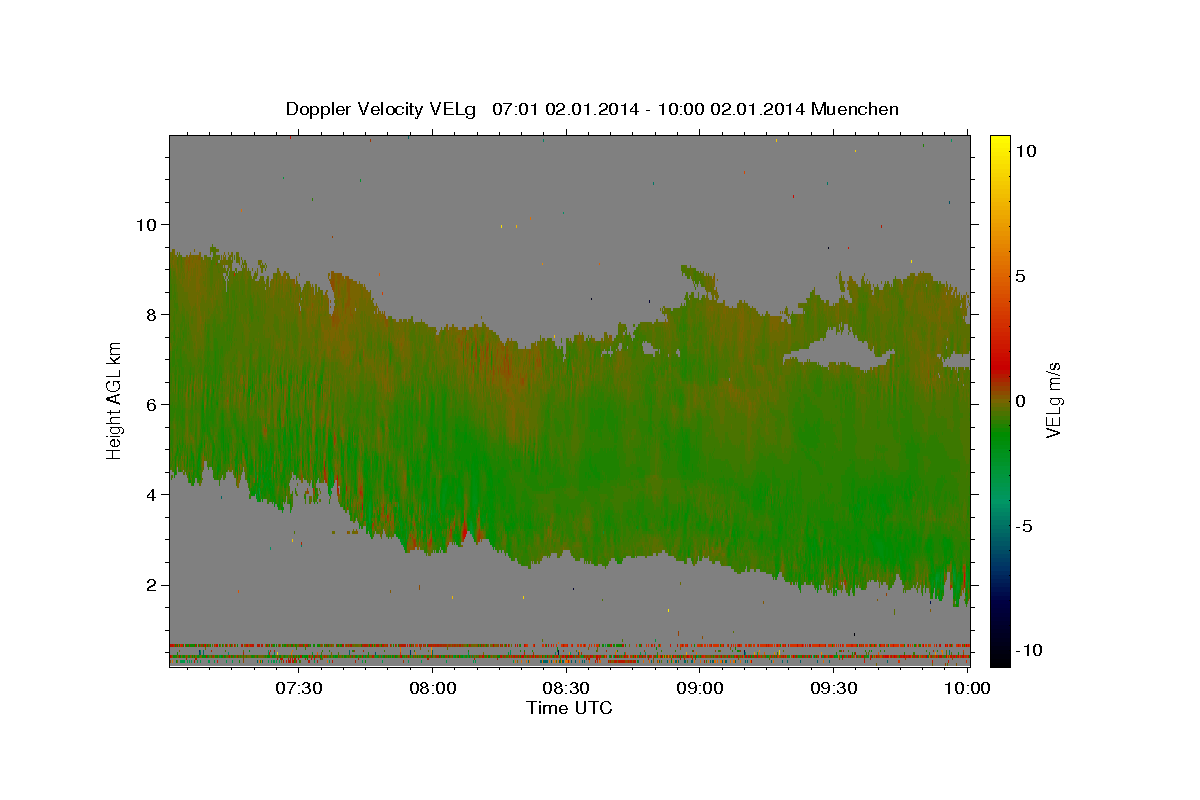The image size is (1200, 800).
Task: Click the colorbar tick label '0'
Action: (1021, 401)
